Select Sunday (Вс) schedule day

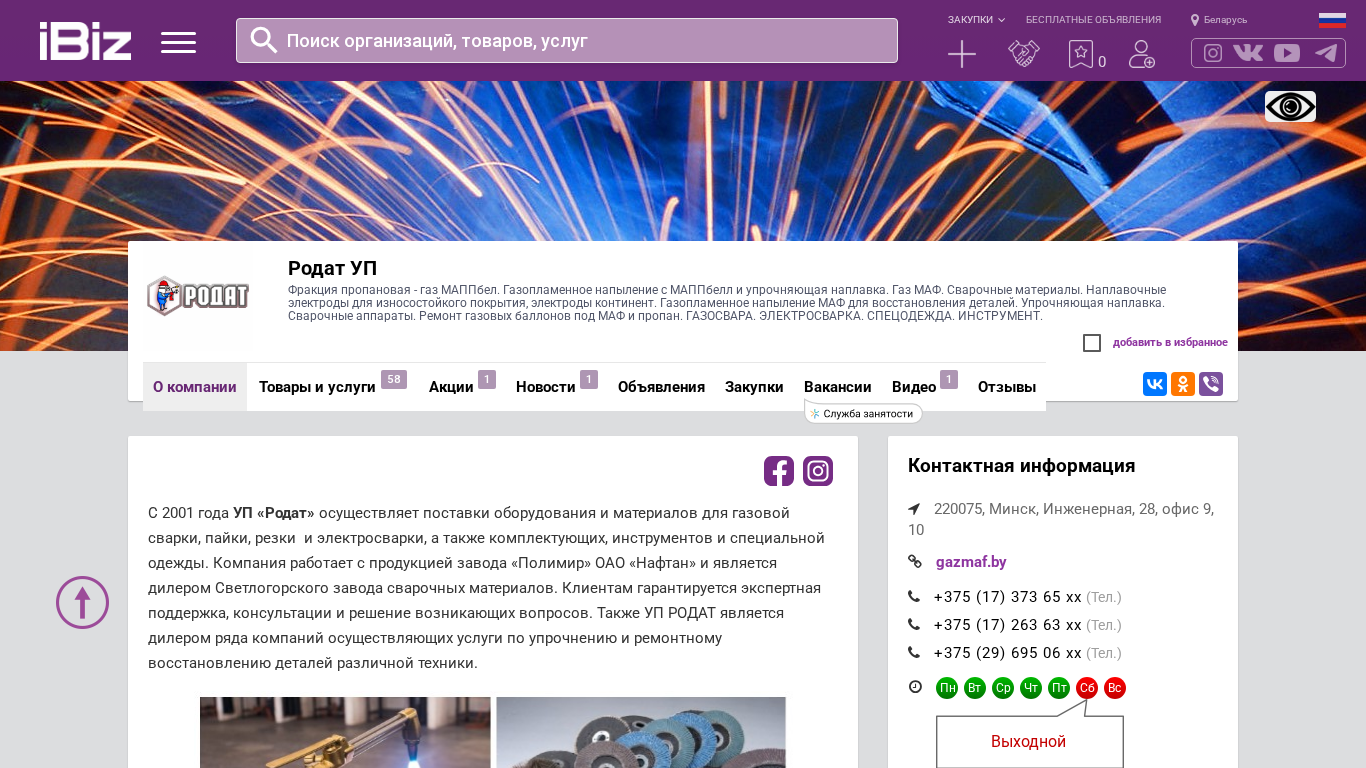(1115, 688)
